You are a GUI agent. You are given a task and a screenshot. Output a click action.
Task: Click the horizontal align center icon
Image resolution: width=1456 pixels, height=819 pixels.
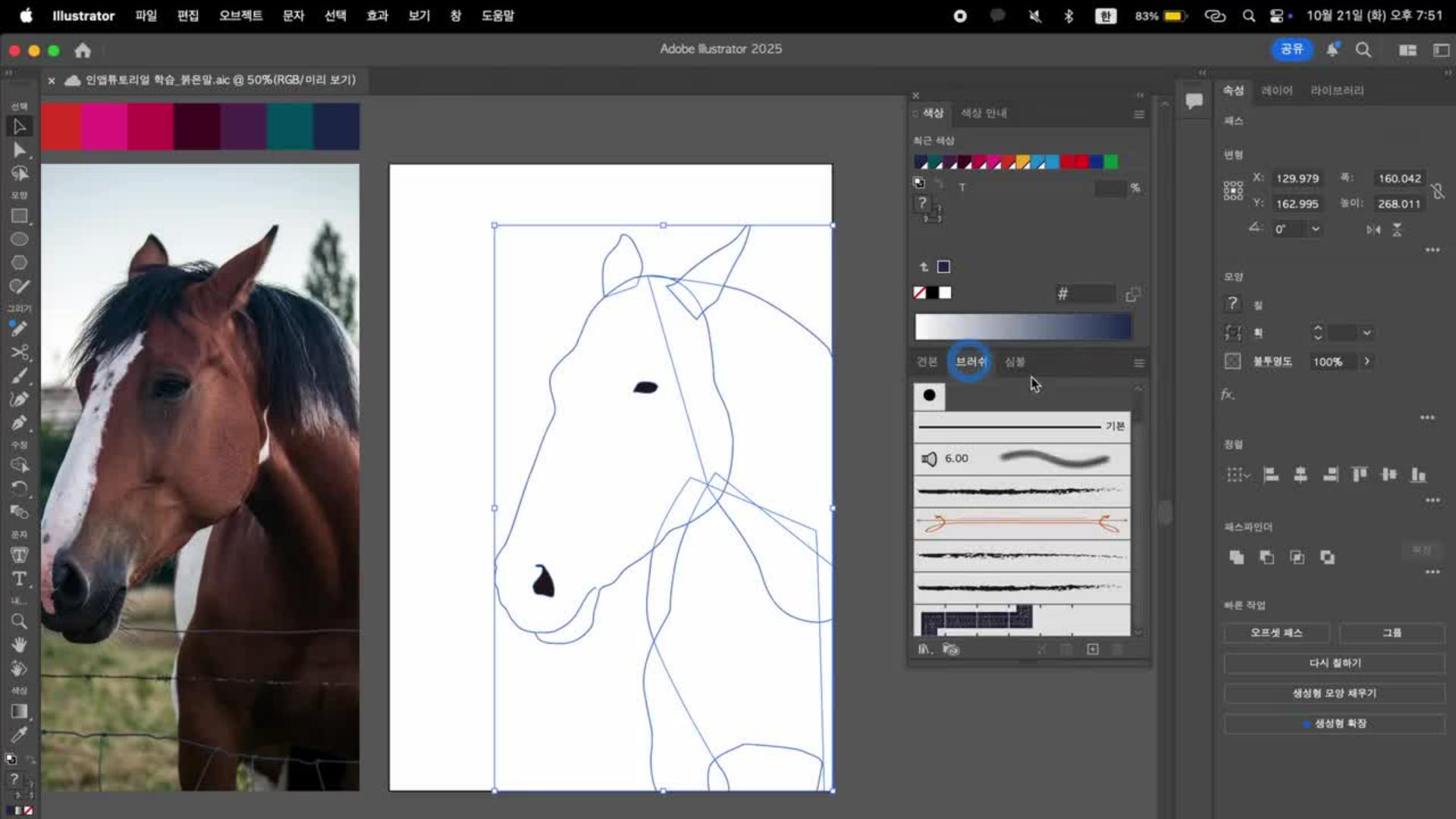(x=1301, y=475)
